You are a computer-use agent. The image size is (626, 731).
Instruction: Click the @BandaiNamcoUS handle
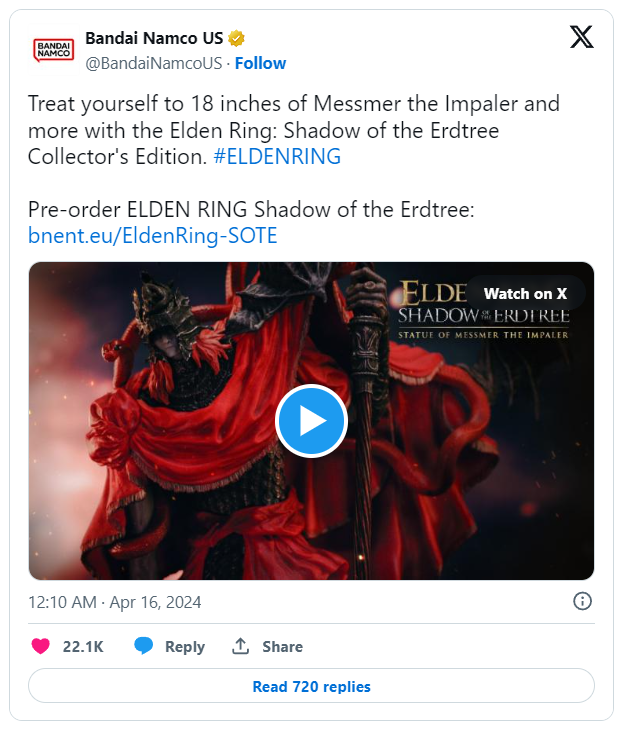pos(154,63)
